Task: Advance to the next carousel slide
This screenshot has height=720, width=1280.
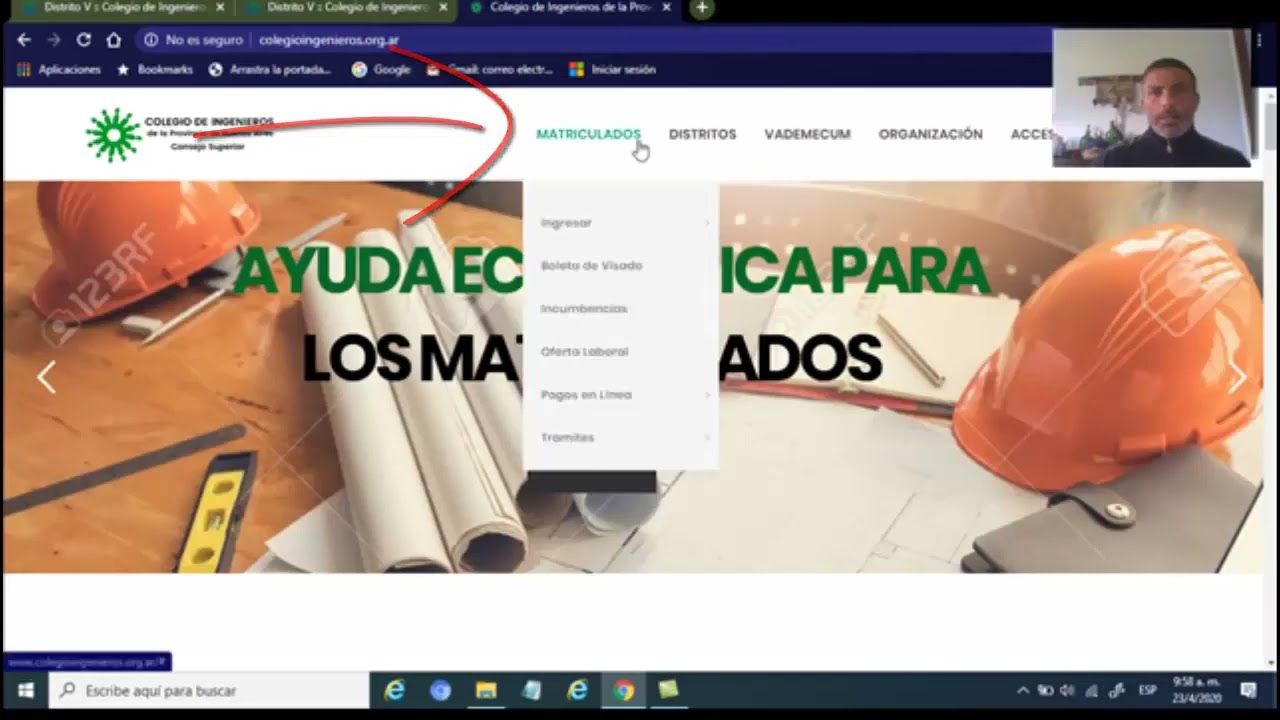Action: point(1238,377)
